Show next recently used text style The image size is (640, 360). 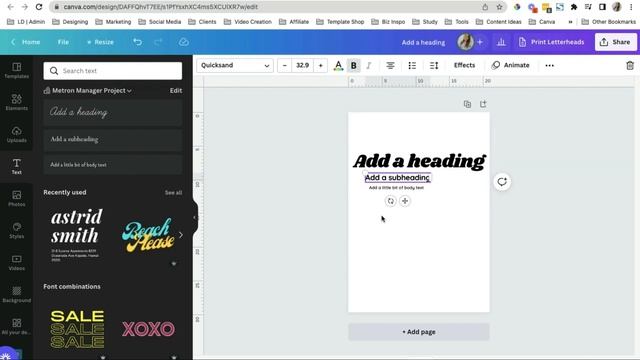point(181,235)
